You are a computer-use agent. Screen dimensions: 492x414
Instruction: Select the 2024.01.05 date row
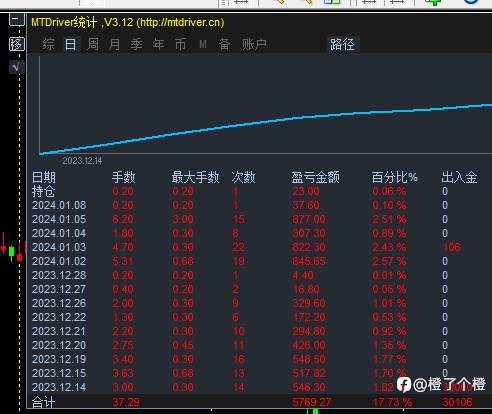59,219
